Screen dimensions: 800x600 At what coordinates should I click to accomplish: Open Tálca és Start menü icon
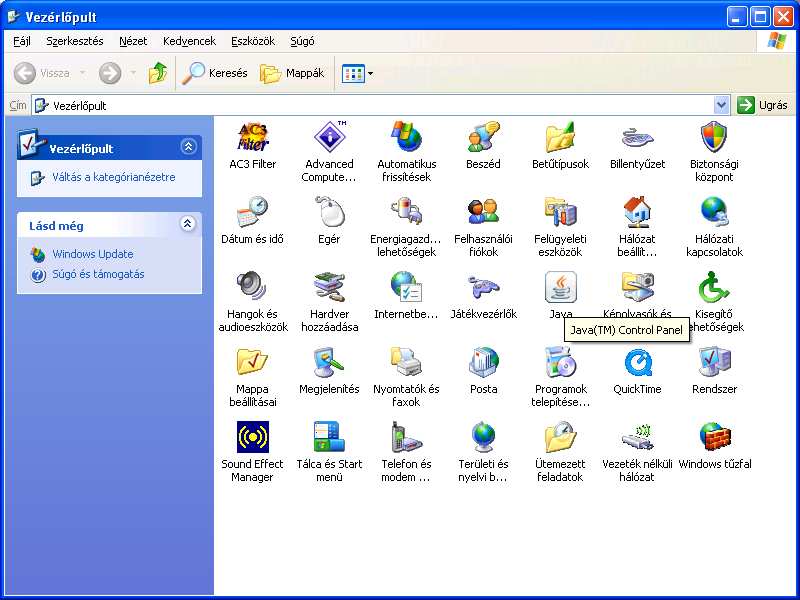click(330, 437)
